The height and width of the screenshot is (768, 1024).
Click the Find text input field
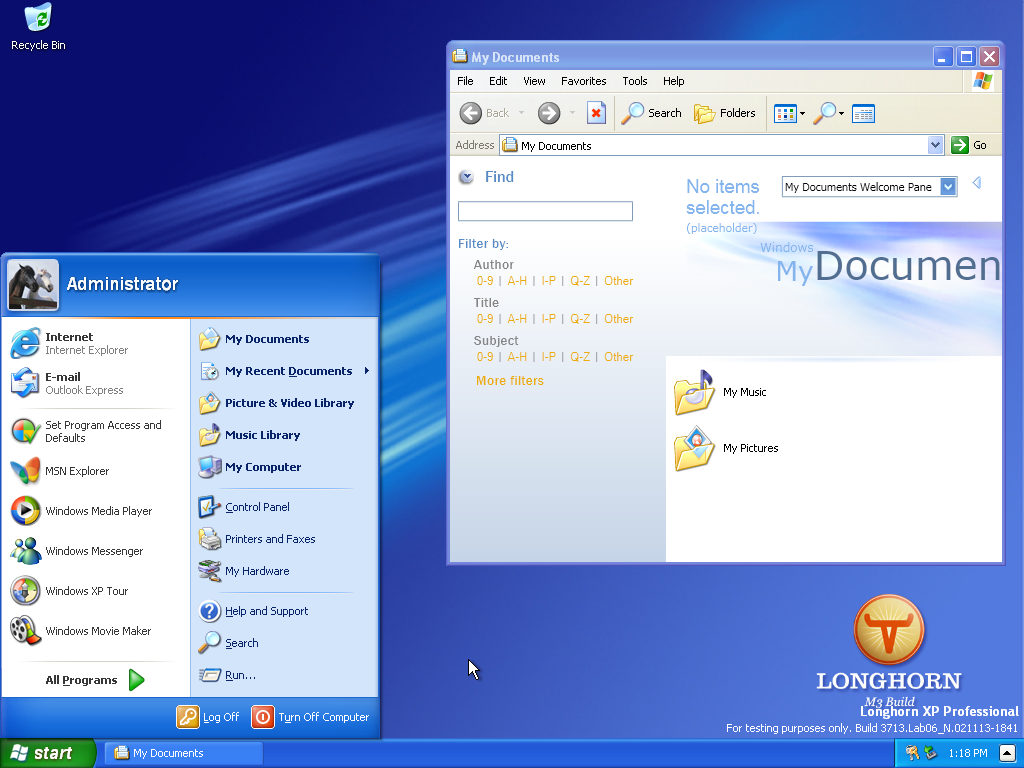tap(545, 211)
